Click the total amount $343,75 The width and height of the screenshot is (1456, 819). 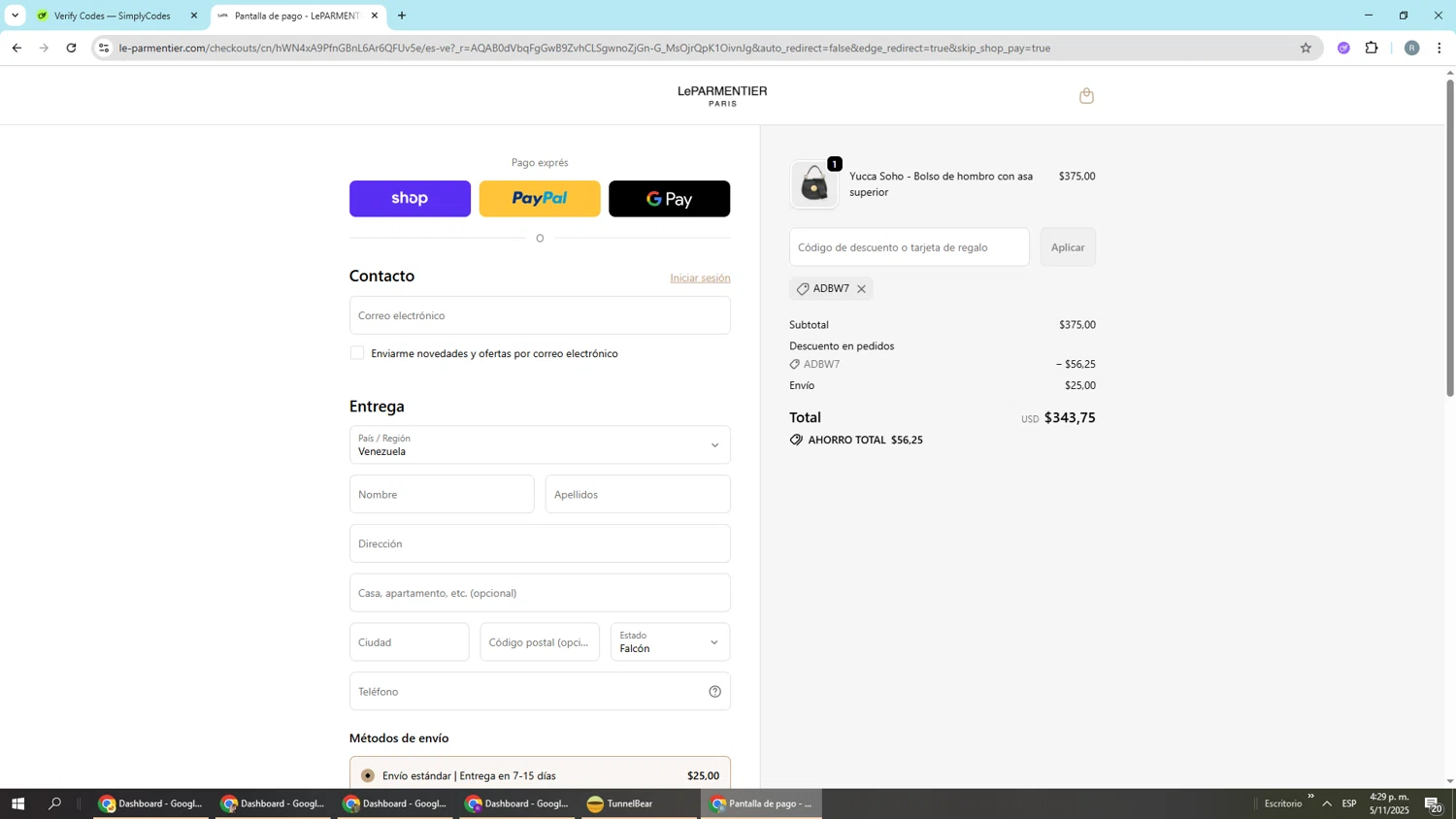(x=1070, y=418)
